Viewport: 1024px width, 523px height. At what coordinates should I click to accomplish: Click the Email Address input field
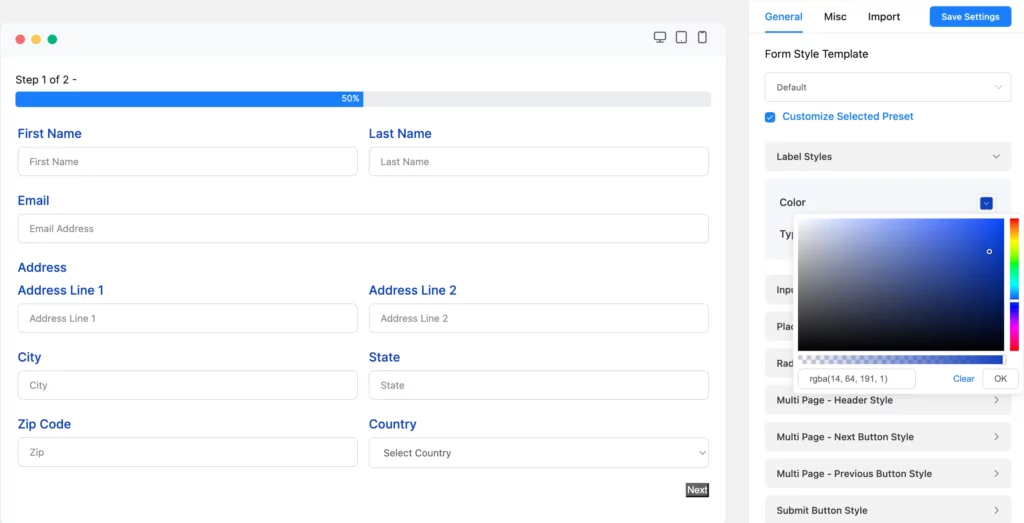pos(363,229)
